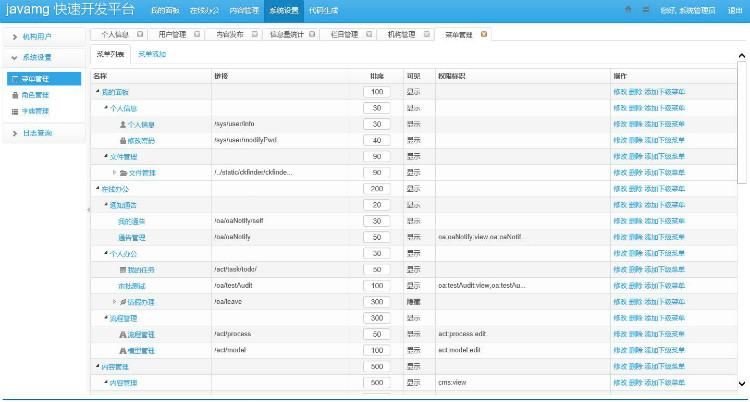The width and height of the screenshot is (750, 402).
Task: Click the 通告管理 name link in the tree
Action: pos(132,237)
